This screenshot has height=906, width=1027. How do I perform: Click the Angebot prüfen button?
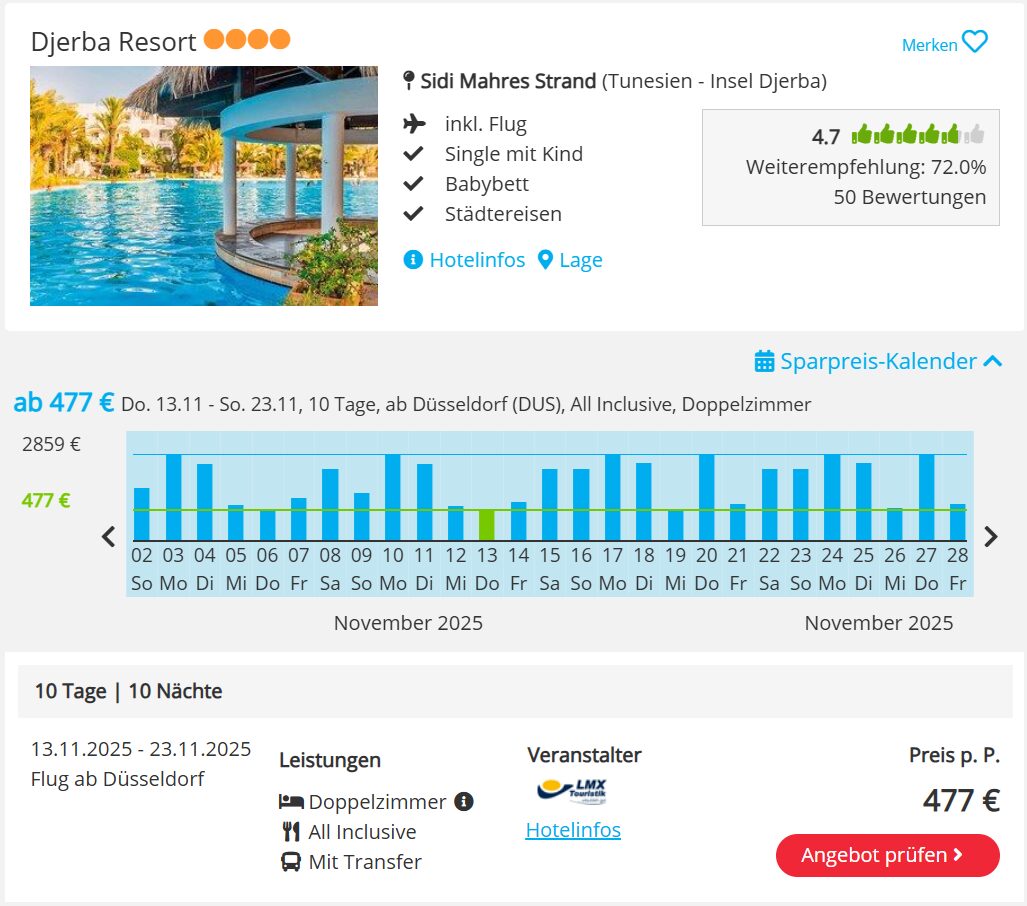pos(887,855)
